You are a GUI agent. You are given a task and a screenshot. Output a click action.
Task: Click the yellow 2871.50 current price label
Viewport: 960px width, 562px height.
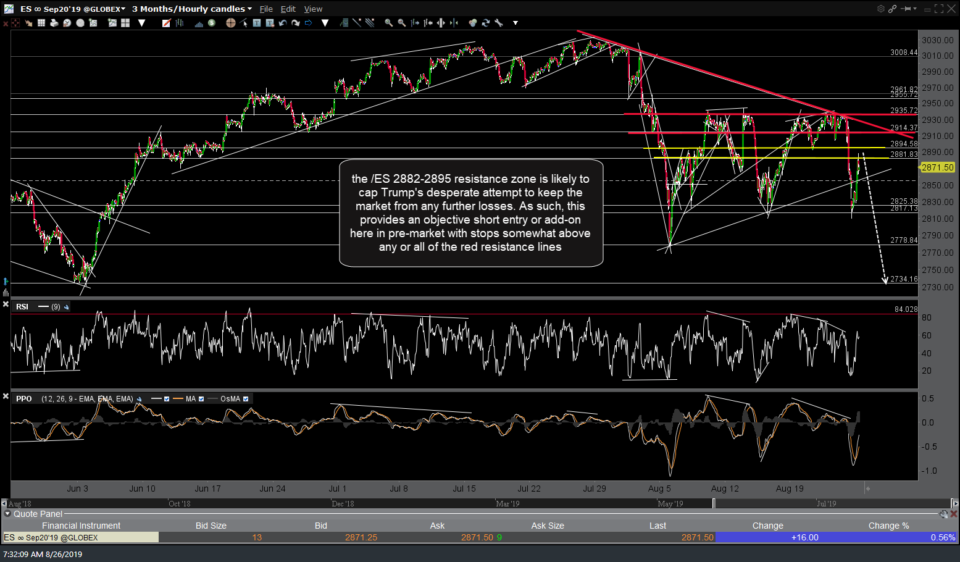click(x=937, y=167)
